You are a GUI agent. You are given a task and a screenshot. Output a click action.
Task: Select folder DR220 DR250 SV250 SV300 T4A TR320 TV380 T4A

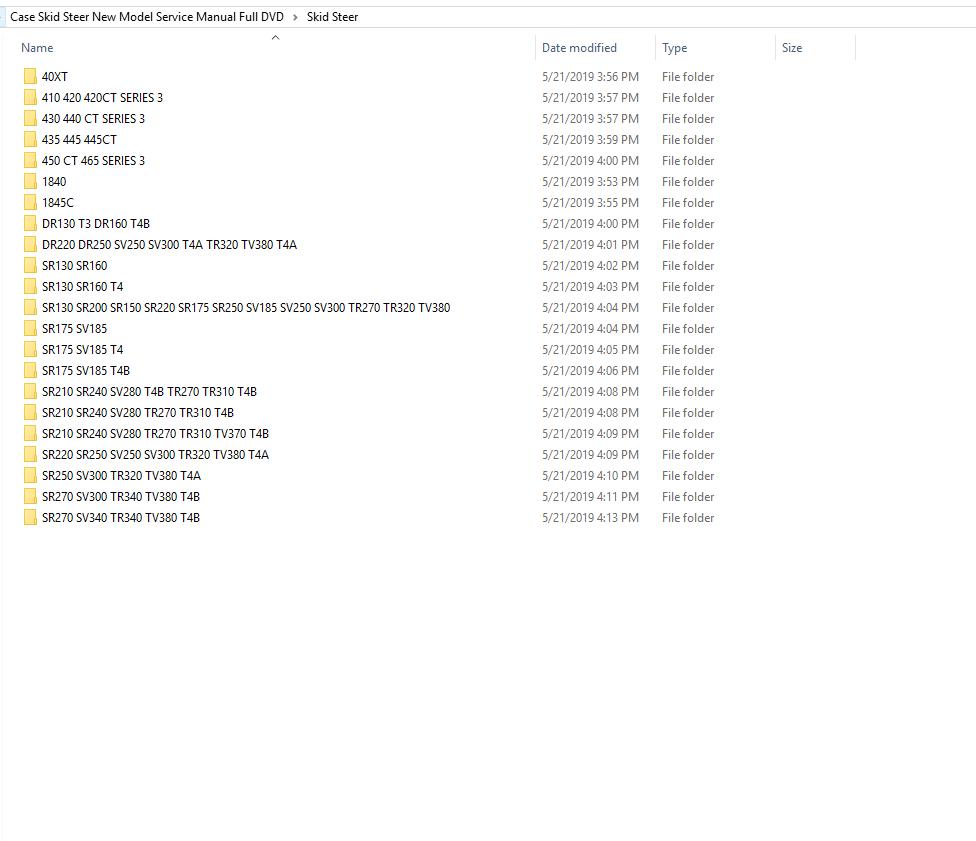(169, 245)
